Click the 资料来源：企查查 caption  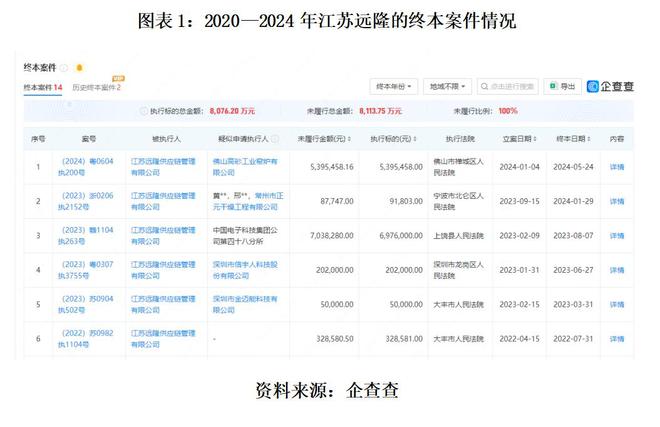[327, 390]
